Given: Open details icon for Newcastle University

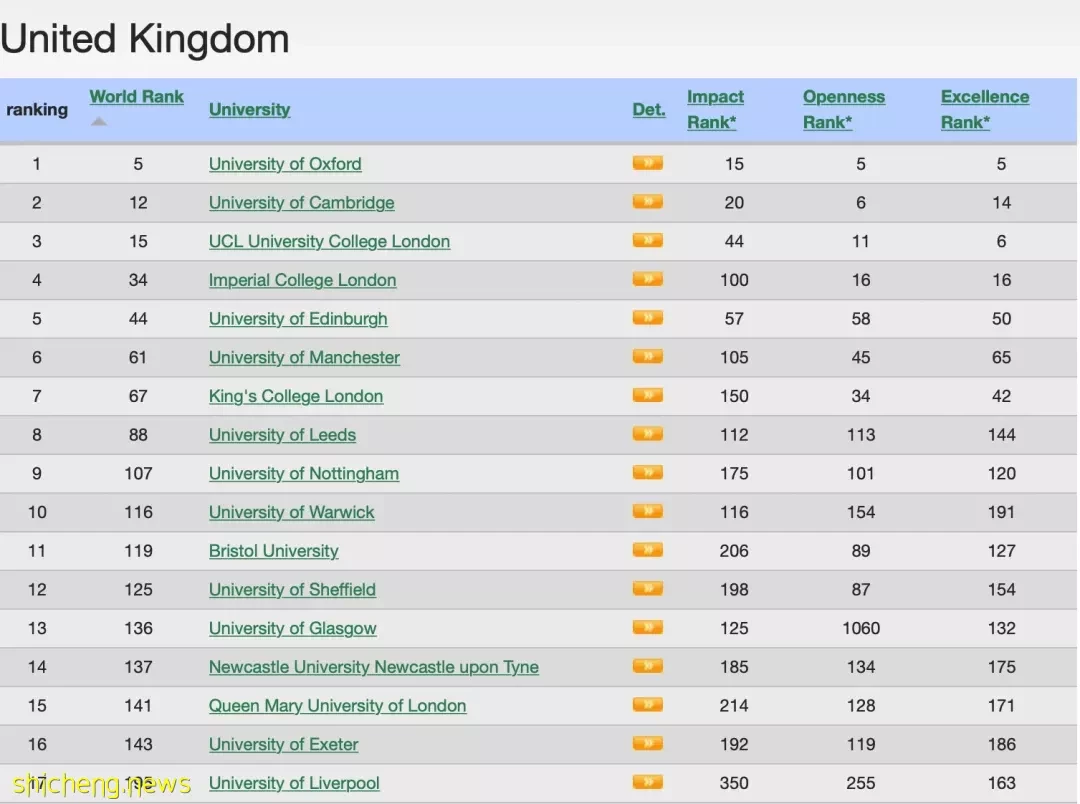Looking at the screenshot, I should 647,666.
